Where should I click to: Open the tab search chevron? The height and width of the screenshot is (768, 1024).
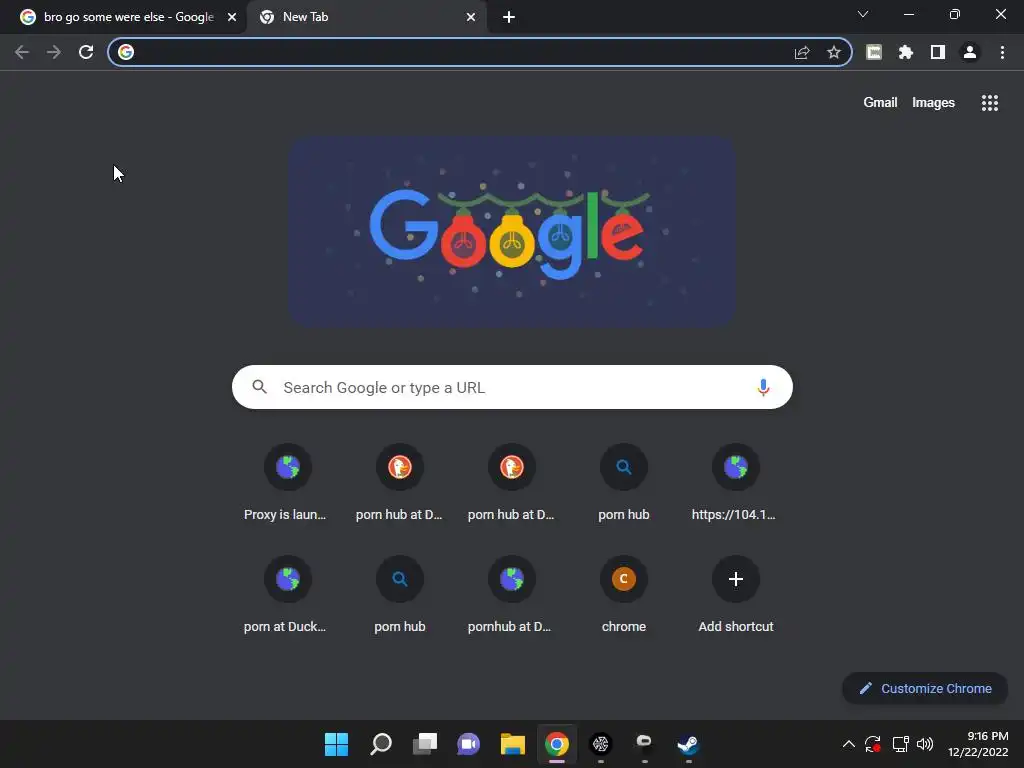(863, 14)
